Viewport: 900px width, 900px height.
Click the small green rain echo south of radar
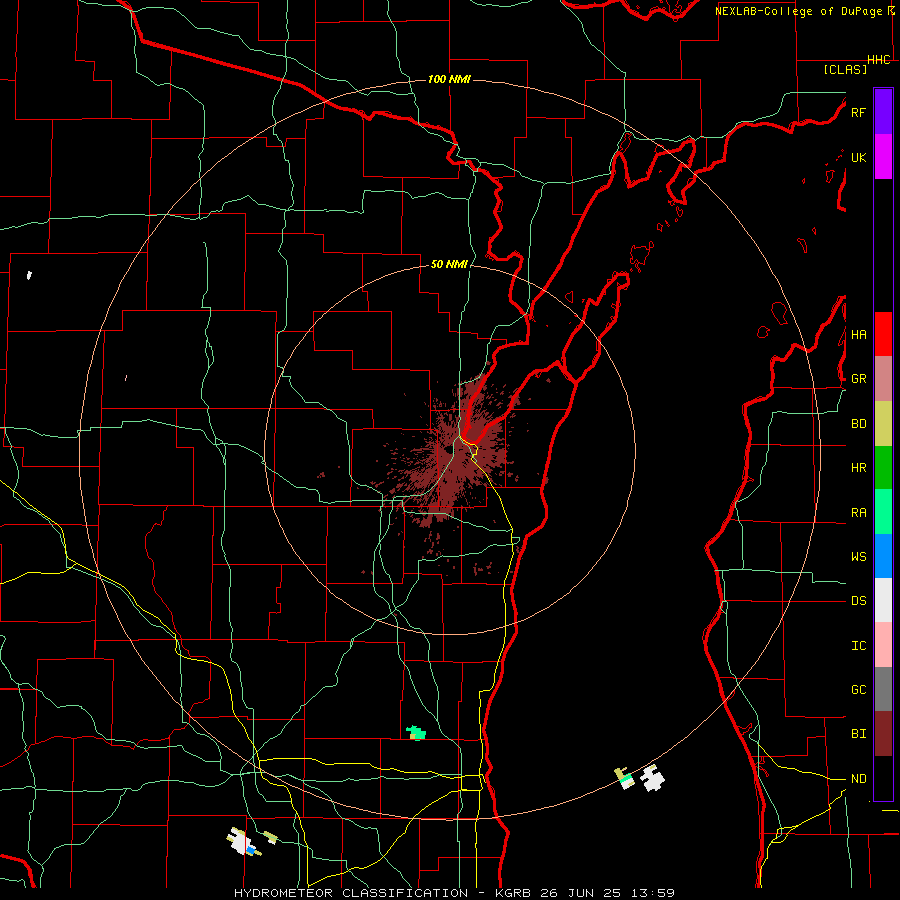[416, 733]
